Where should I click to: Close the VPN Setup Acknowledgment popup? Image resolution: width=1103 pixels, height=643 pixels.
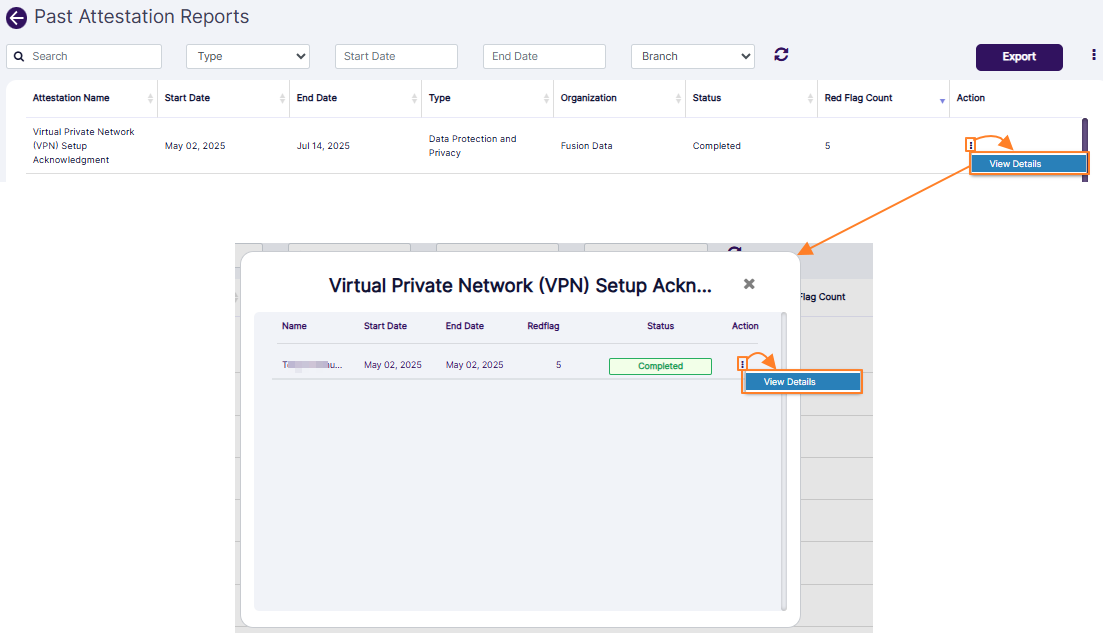[x=749, y=284]
